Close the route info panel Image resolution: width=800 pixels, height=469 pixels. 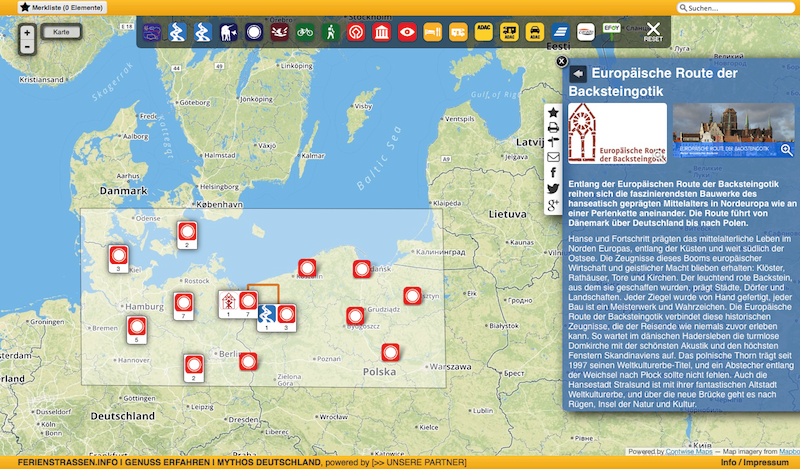[x=561, y=61]
